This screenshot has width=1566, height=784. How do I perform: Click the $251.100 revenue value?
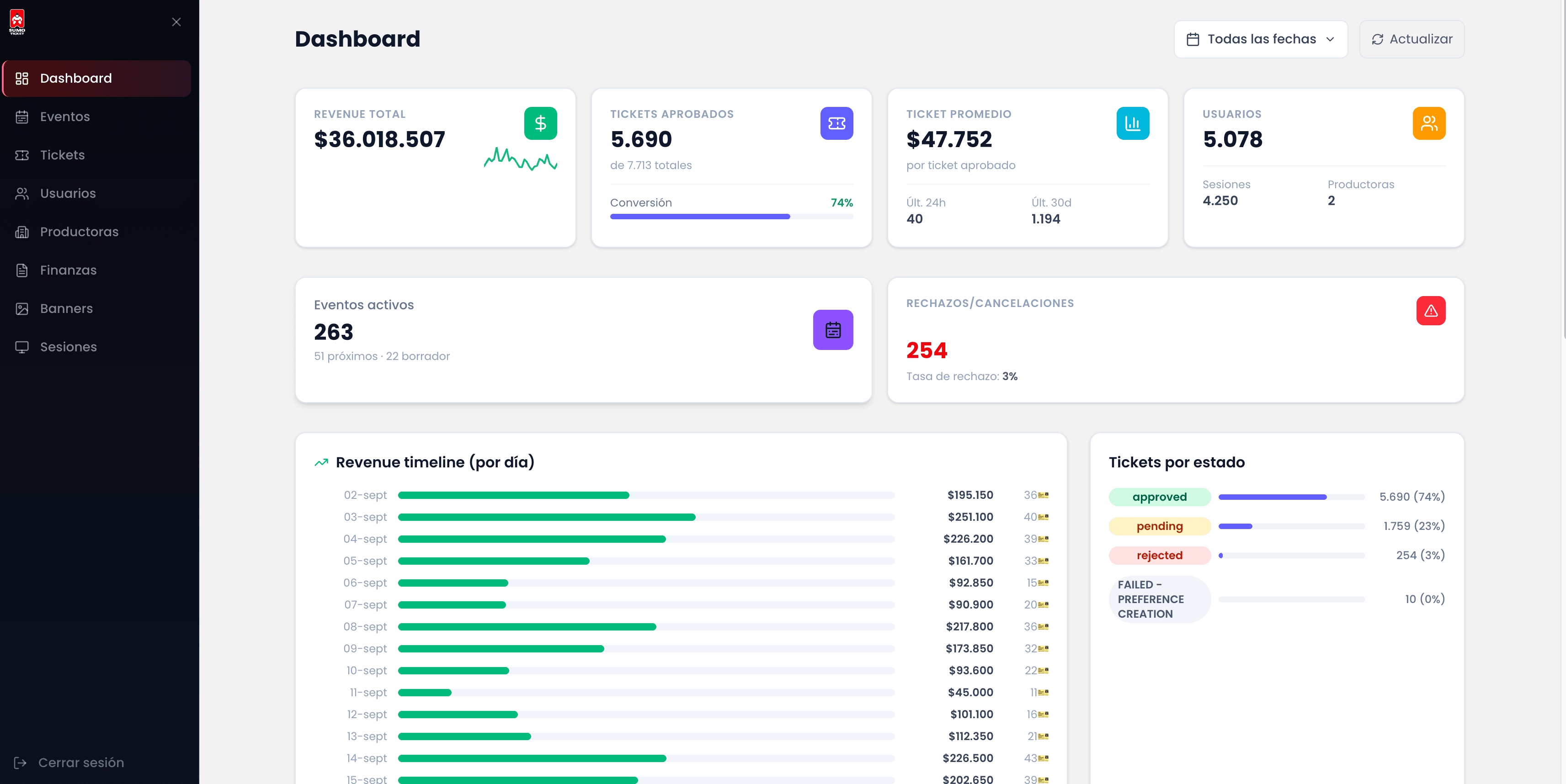click(970, 517)
